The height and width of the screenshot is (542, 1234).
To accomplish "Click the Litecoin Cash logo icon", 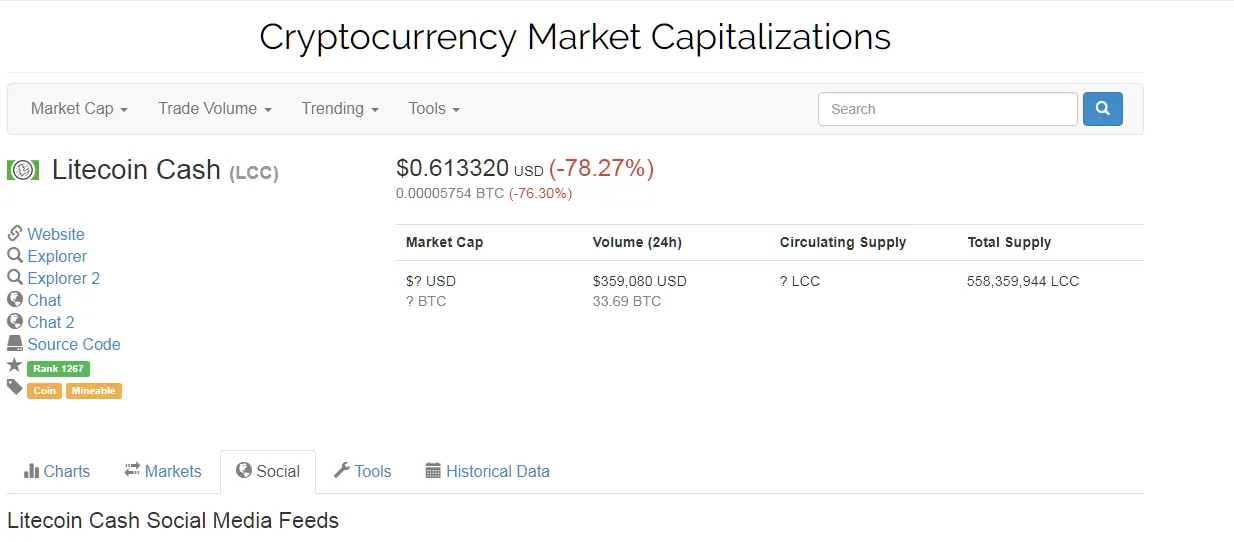I will click(22, 170).
